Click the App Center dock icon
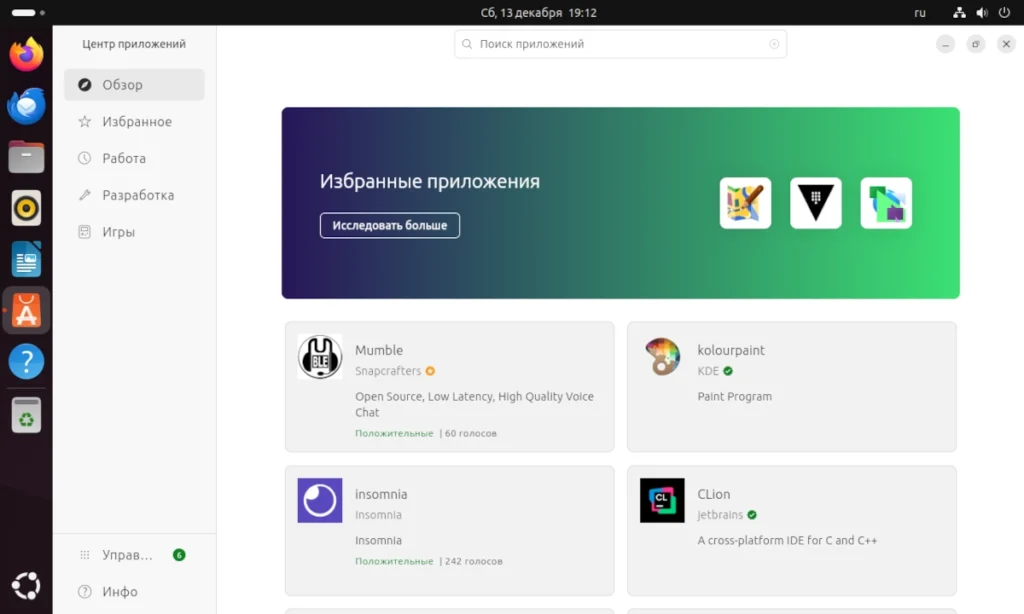This screenshot has height=614, width=1024. [x=26, y=310]
